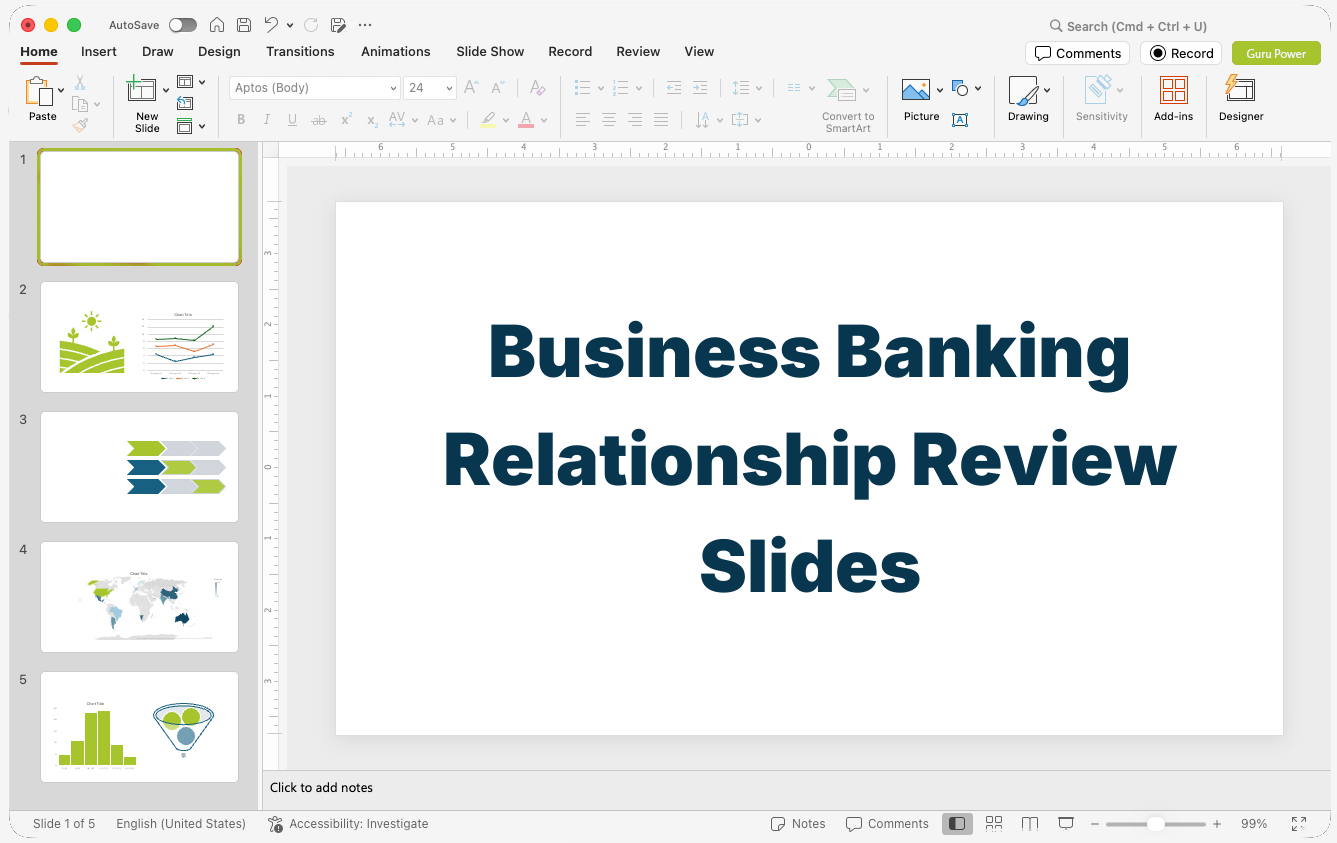Apply superscript formatting
The height and width of the screenshot is (843, 1337).
(x=346, y=120)
